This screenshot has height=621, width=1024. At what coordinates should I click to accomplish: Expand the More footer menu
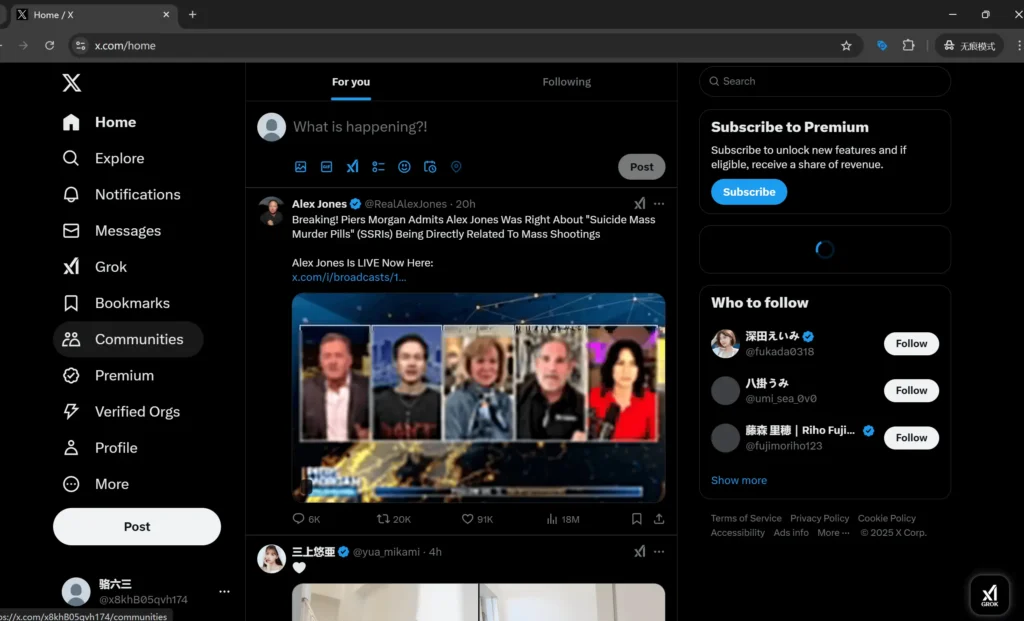833,532
